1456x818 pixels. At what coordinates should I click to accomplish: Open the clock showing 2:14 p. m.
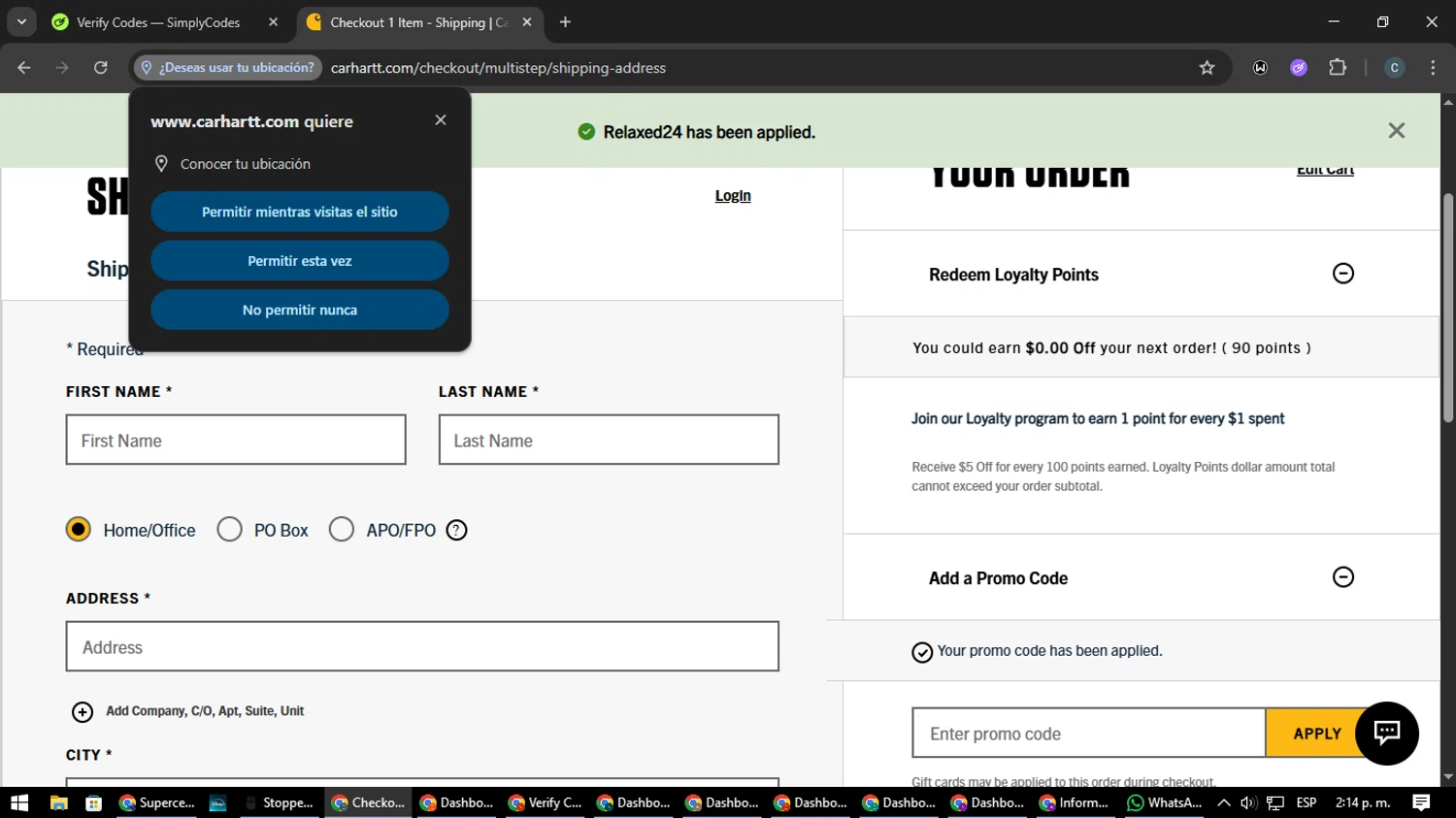click(x=1363, y=802)
